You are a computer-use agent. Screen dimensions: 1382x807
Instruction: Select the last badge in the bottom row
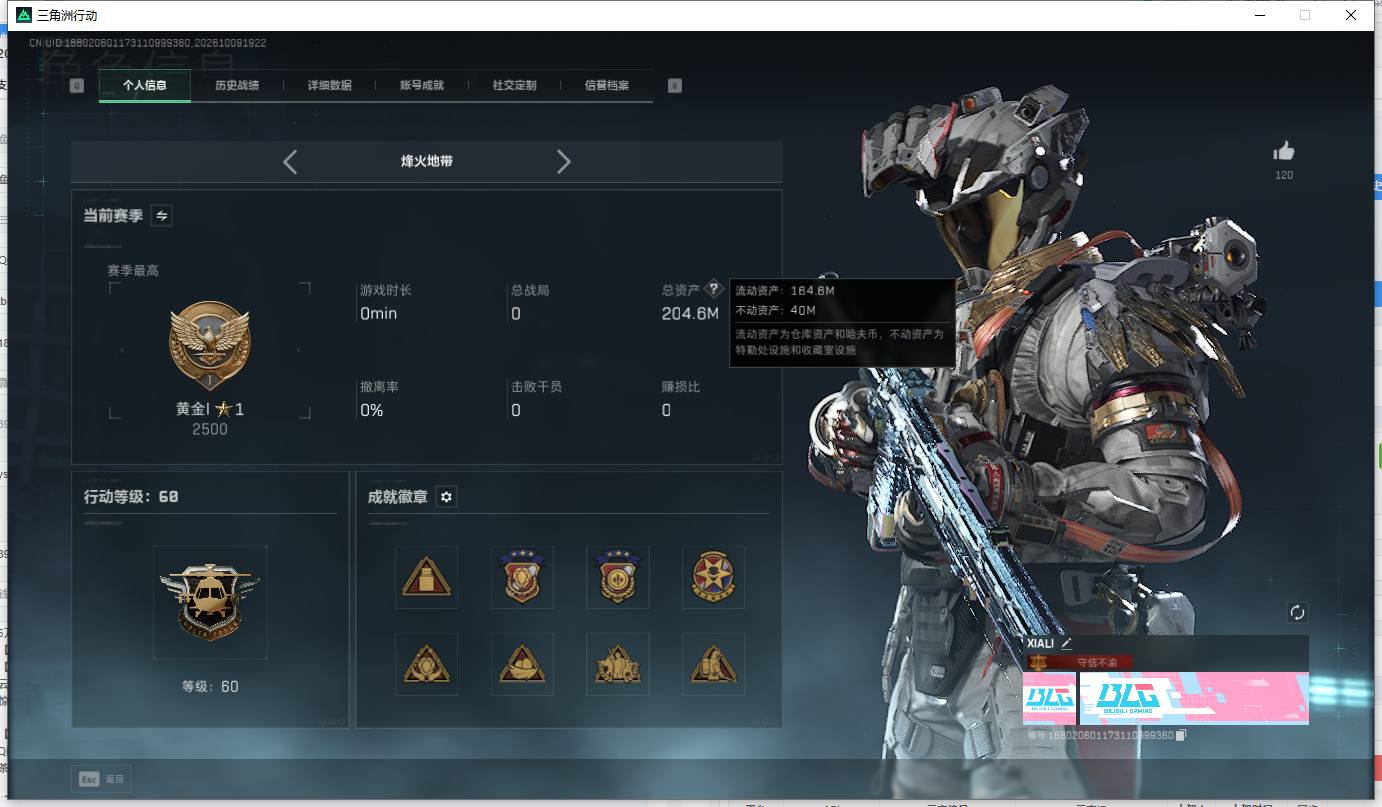(713, 664)
